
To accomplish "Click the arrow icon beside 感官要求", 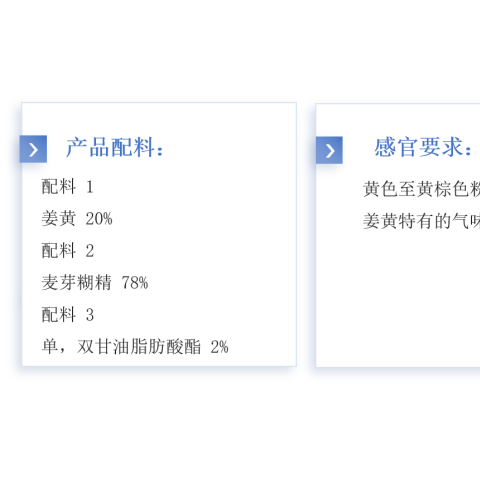I will point(329,150).
